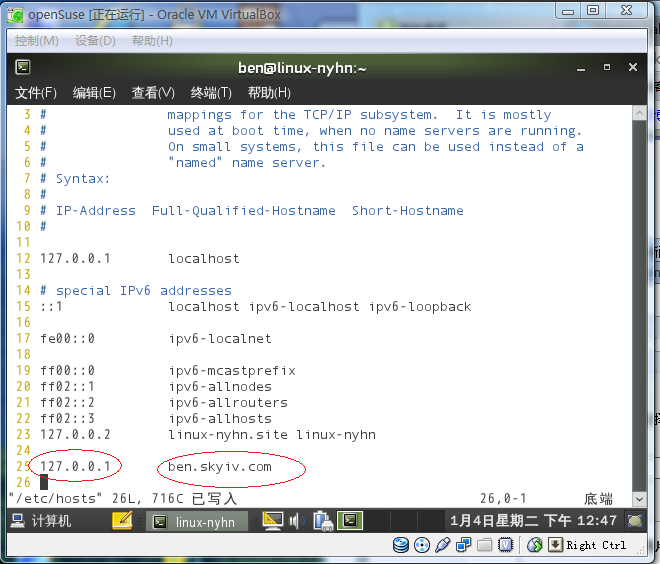Image resolution: width=660 pixels, height=564 pixels.
Task: Click ipv6-allrouters on line 21
Action: [228, 403]
